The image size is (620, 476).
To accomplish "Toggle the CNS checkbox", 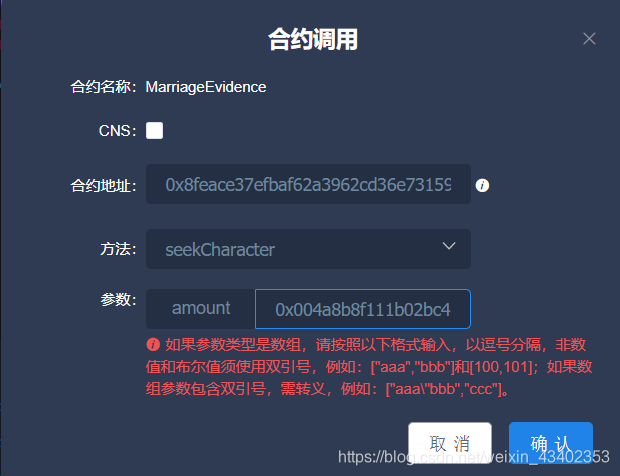I will (x=154, y=130).
